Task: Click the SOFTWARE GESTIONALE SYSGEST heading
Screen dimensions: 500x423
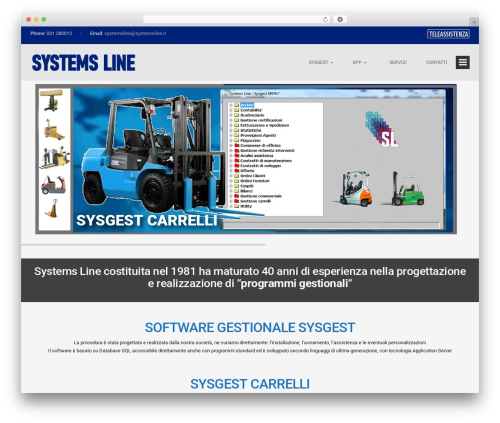Action: tap(250, 328)
